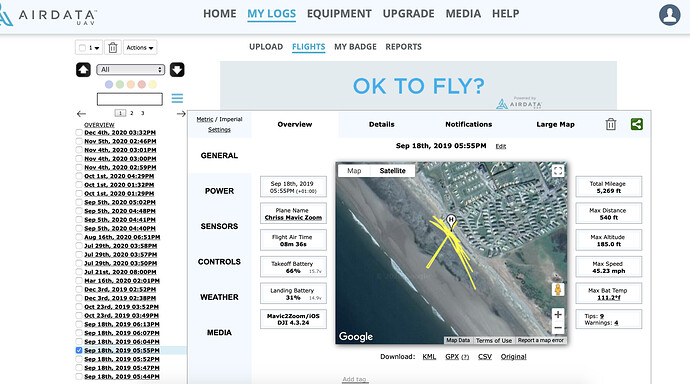Check the Dec 3rd, 2019 02:52PM flight
The height and width of the screenshot is (384, 690).
(79, 289)
